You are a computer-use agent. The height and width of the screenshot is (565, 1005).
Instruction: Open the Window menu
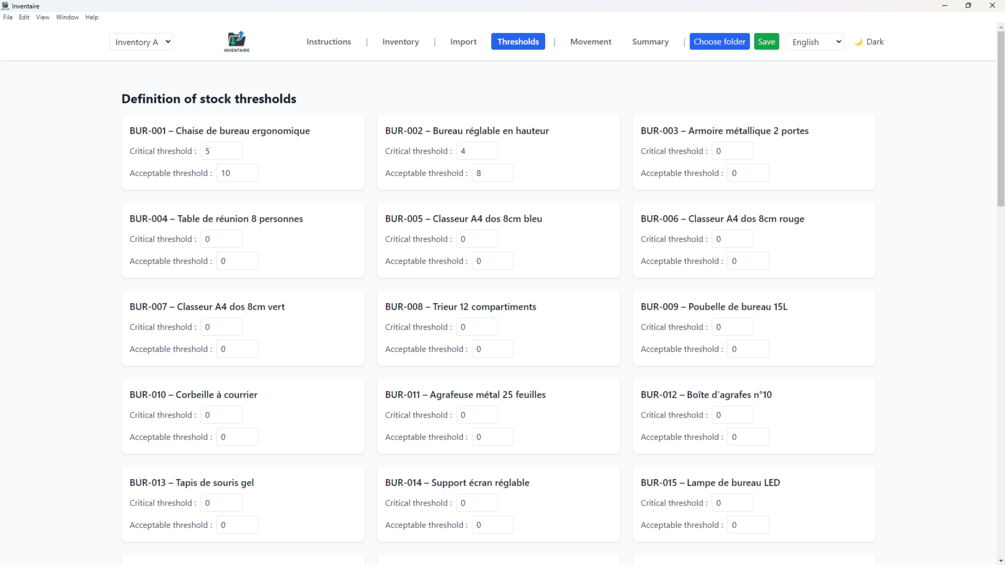(x=67, y=17)
